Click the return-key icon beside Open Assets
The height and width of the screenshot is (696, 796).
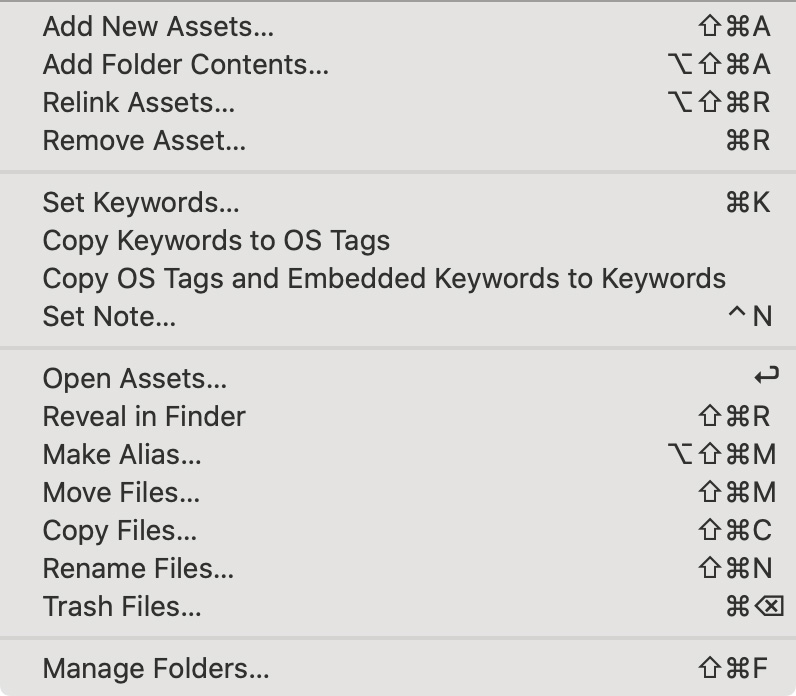pyautogui.click(x=767, y=376)
